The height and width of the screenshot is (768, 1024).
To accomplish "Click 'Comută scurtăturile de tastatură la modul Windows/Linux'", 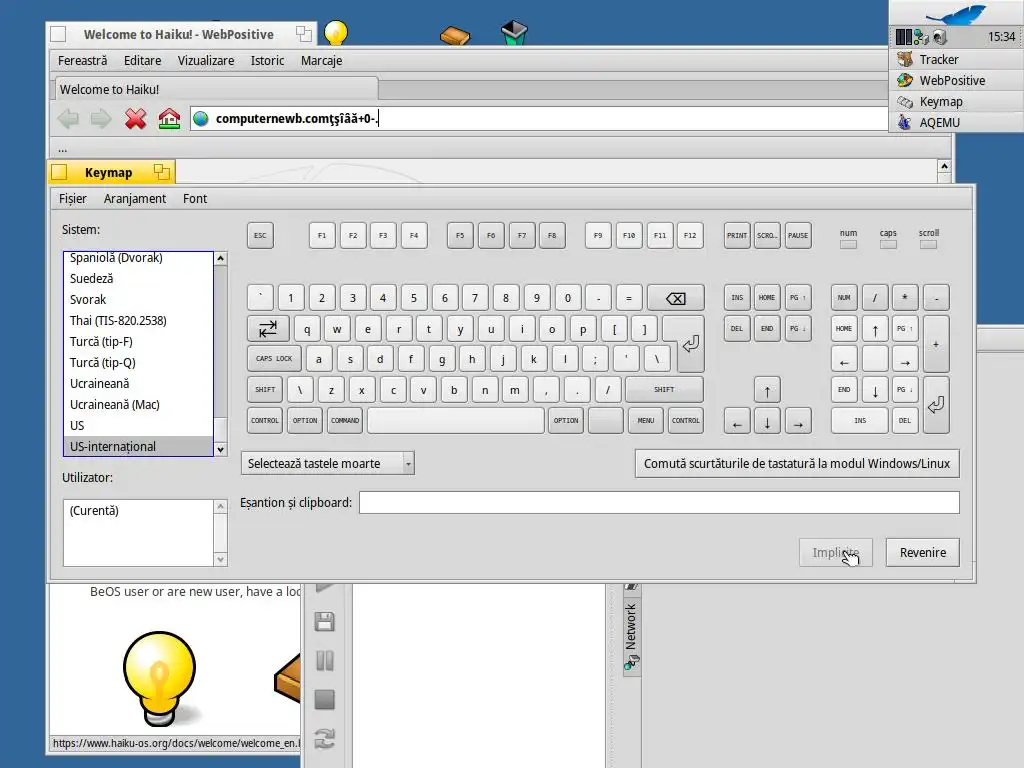I will [x=797, y=464].
